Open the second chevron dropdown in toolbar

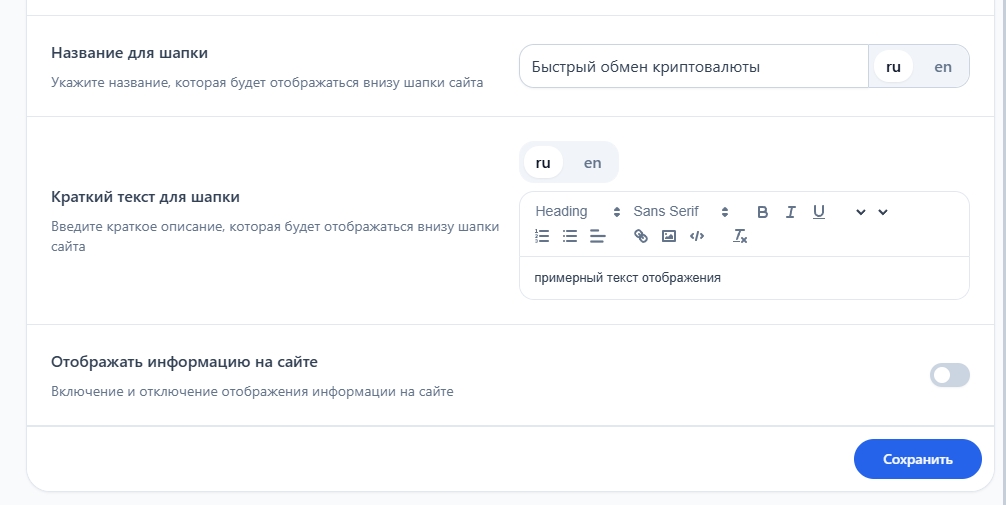[x=882, y=212]
